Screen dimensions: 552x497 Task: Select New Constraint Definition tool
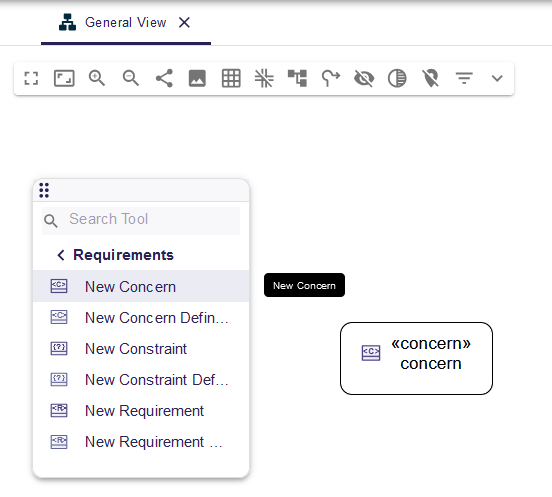(x=141, y=379)
